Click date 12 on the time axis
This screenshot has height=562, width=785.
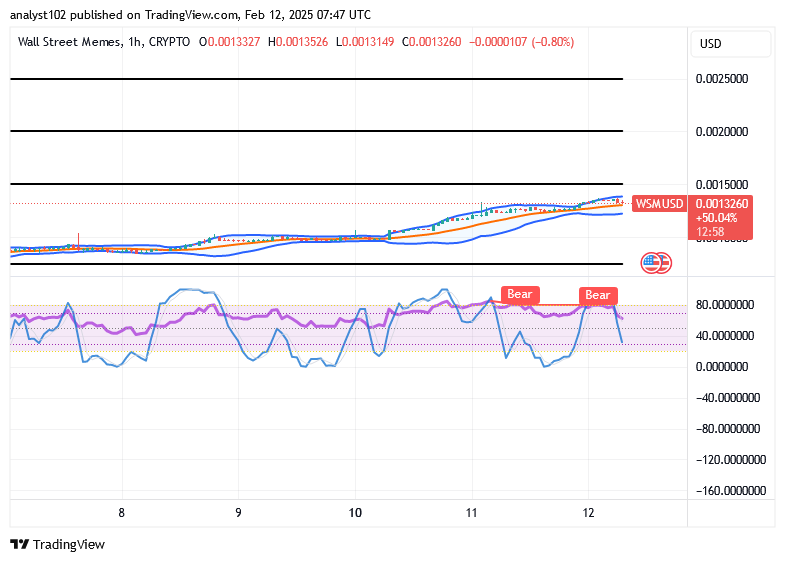(588, 513)
